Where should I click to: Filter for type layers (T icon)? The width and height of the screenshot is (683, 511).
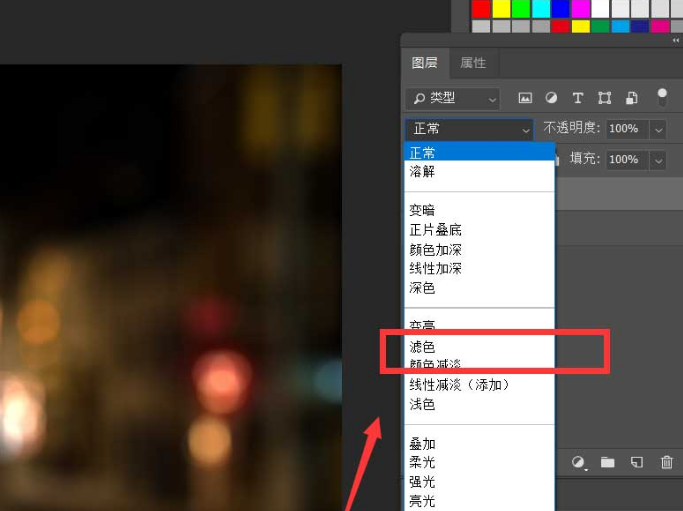(x=578, y=98)
